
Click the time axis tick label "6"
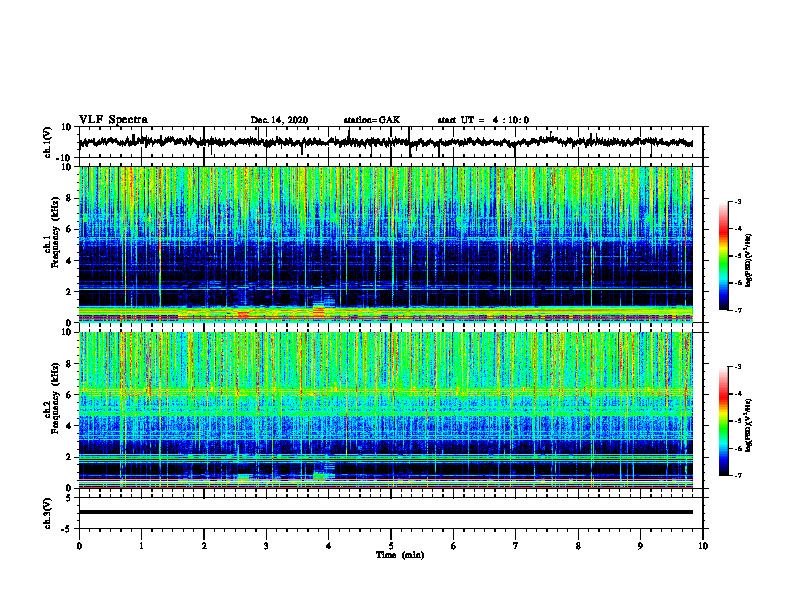[x=454, y=546]
